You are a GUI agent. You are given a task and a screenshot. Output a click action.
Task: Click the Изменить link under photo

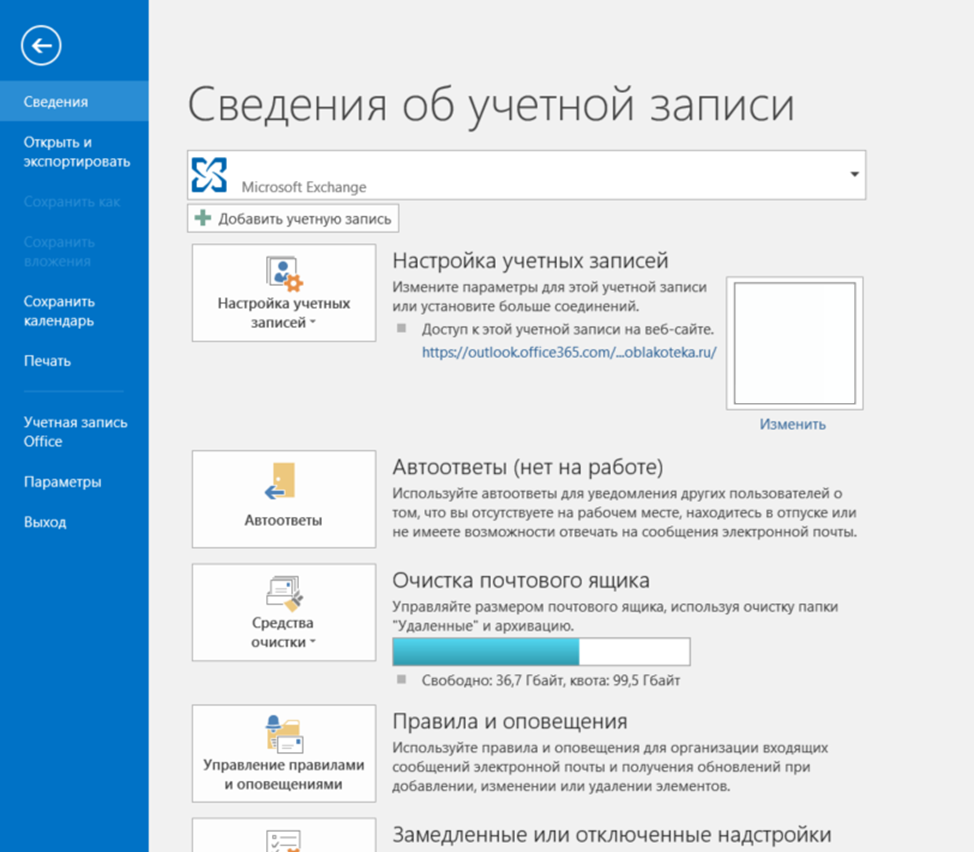[792, 424]
